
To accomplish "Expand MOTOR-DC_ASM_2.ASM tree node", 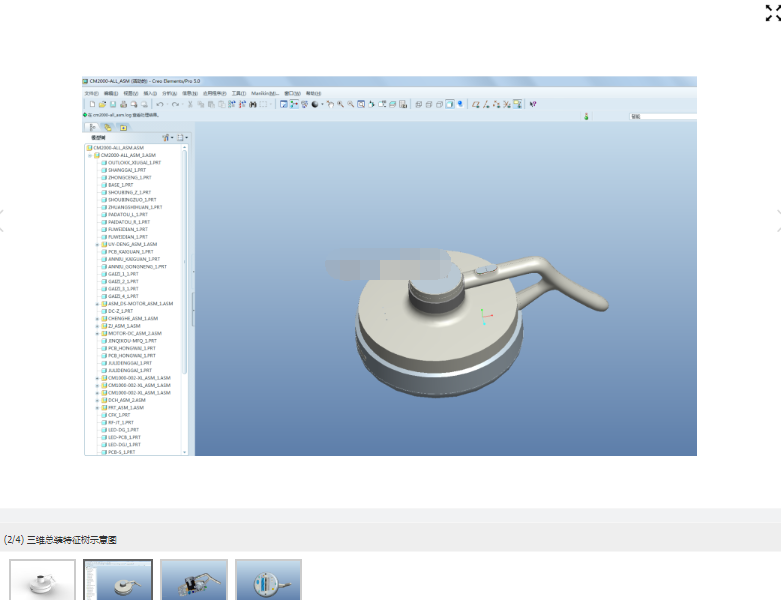I will click(98, 334).
